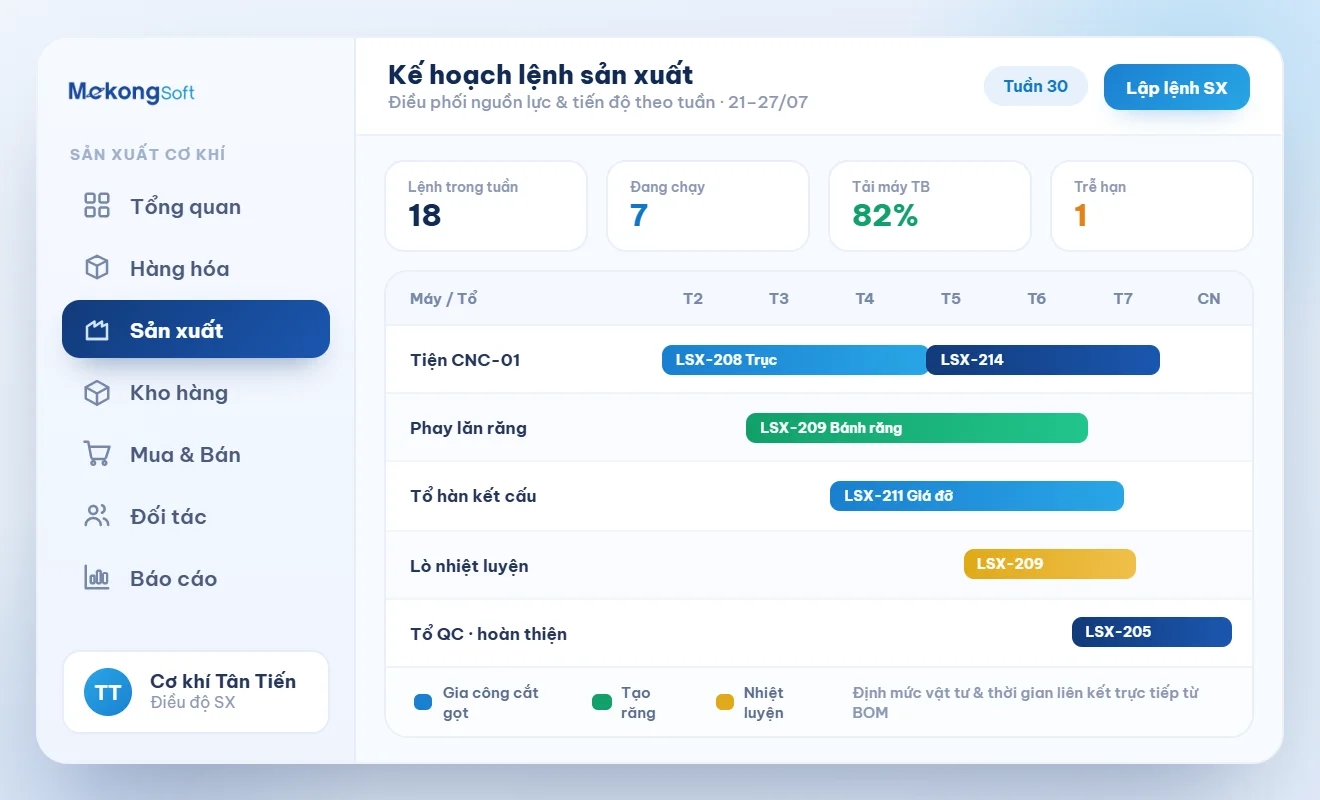1320x800 pixels.
Task: Open the Trễ hạn stat card
Action: point(1152,206)
